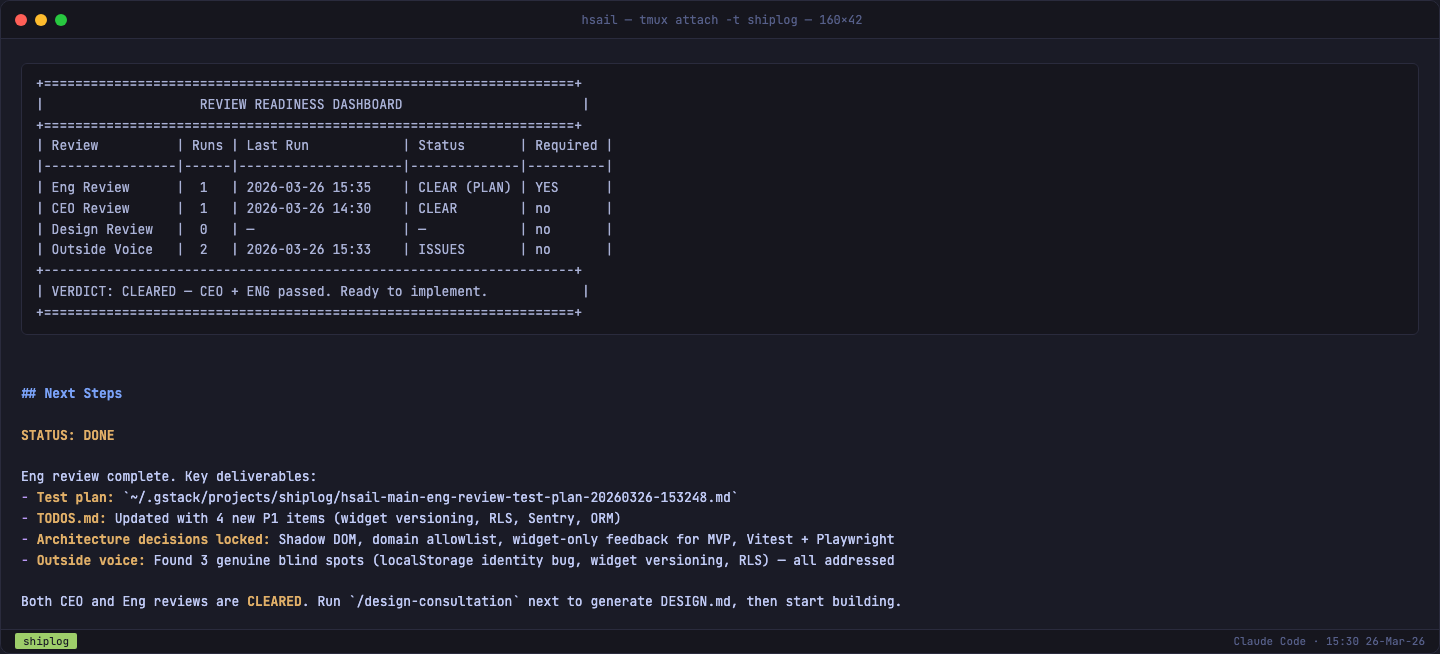1440x654 pixels.
Task: Click the '/design-consultation' command text
Action: (434, 602)
